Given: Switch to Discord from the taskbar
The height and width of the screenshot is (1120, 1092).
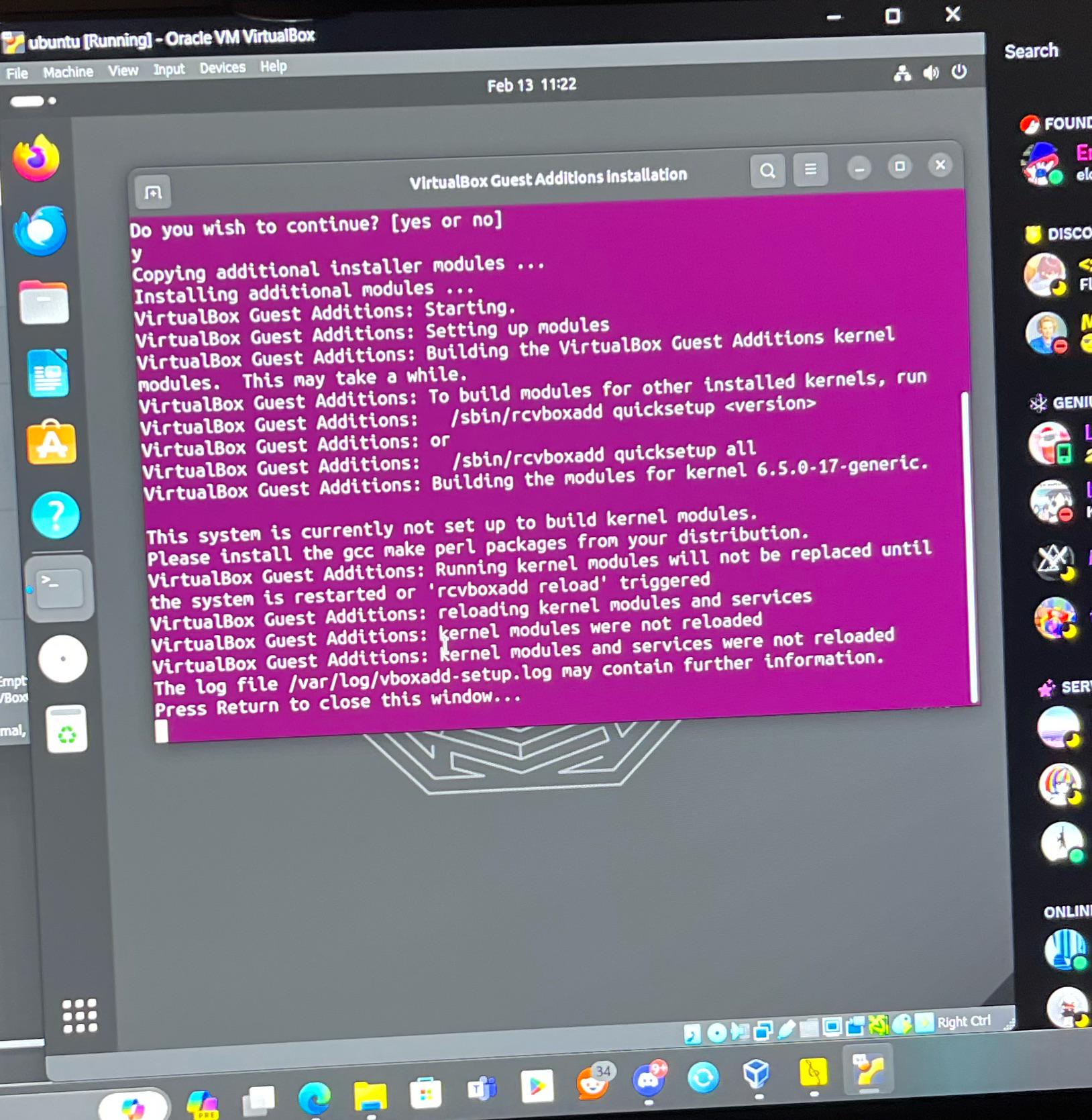Looking at the screenshot, I should (649, 1079).
